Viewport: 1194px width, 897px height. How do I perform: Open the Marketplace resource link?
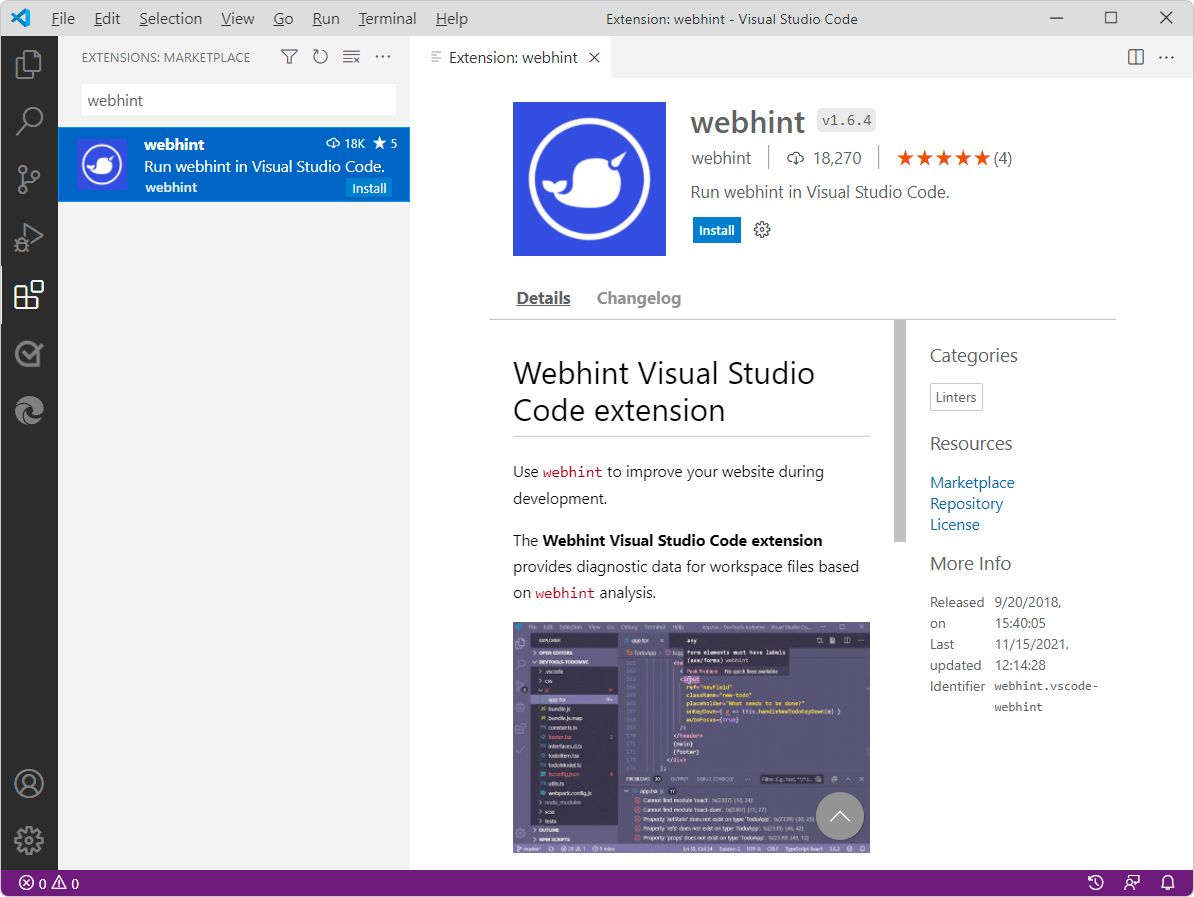click(x=972, y=483)
